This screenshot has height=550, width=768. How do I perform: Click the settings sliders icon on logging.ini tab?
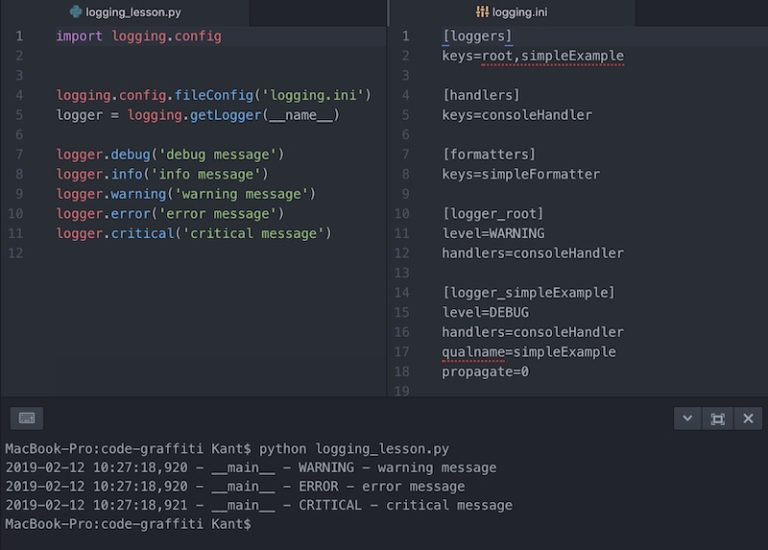(482, 12)
